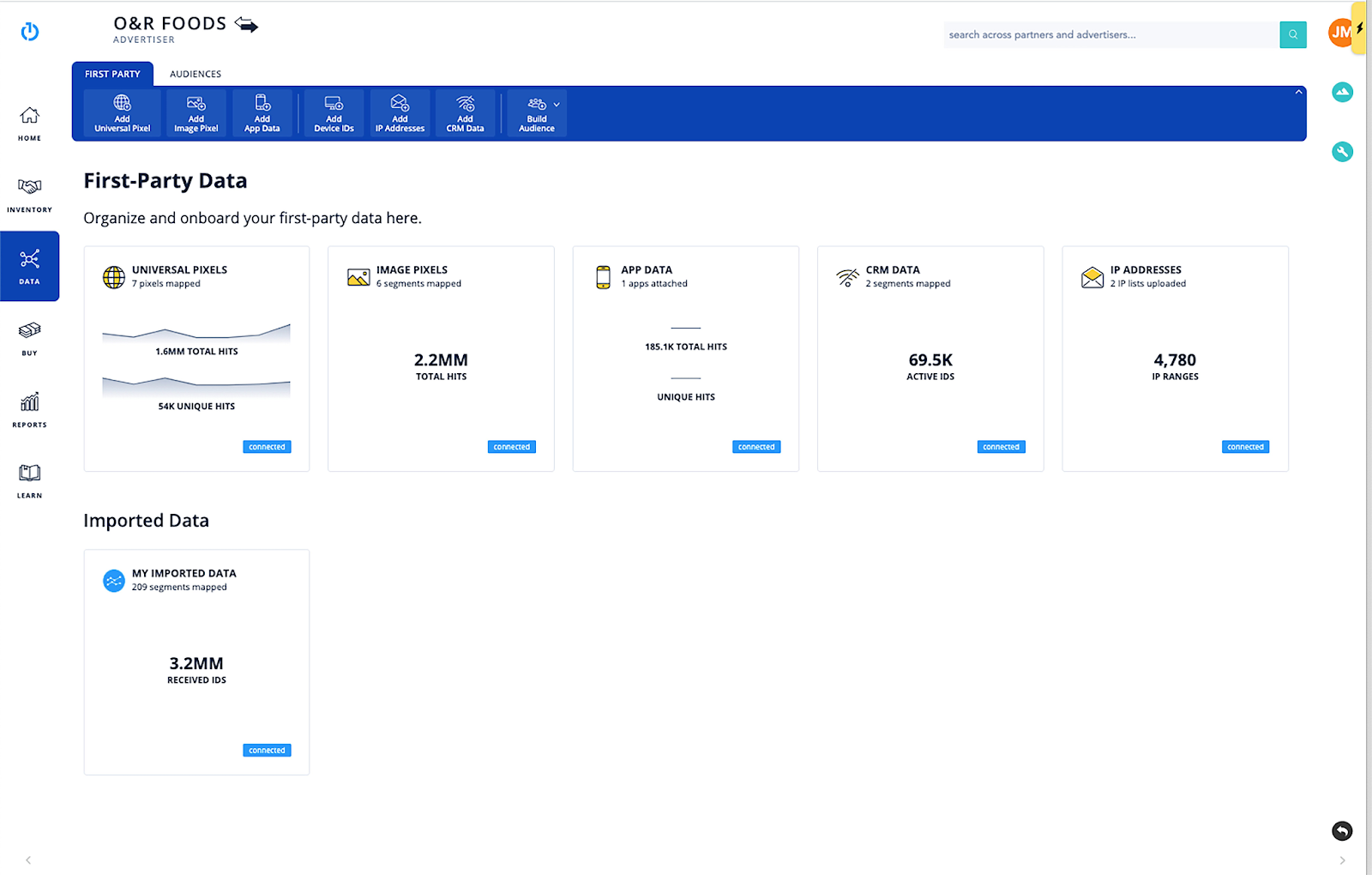Open the Data section in the sidebar

pos(29,266)
